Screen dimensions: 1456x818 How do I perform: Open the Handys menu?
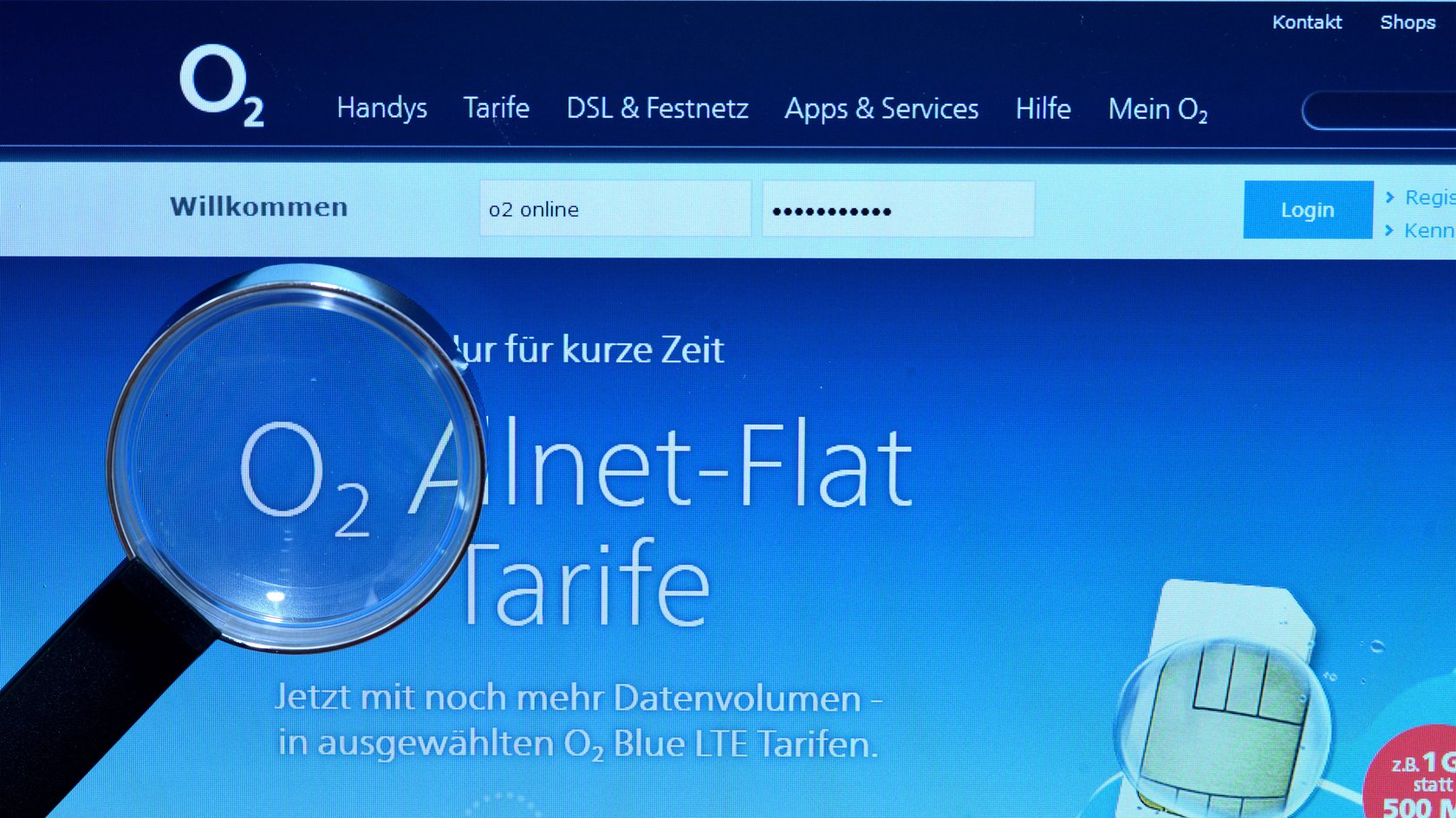[381, 108]
